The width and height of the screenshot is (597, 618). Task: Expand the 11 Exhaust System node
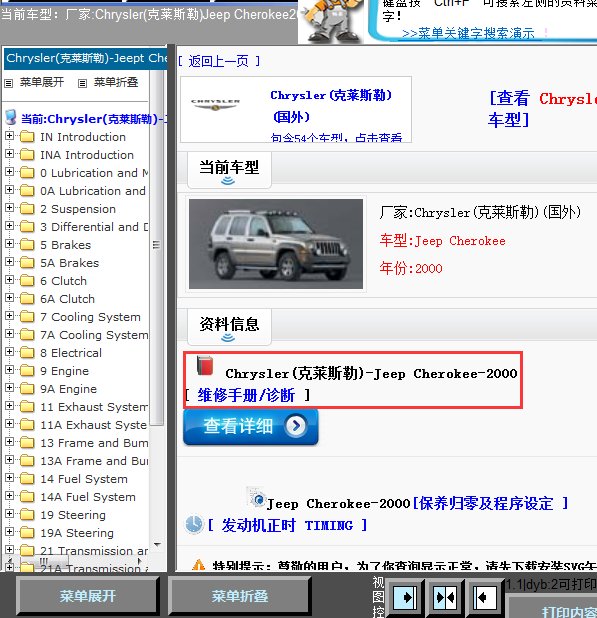coord(9,406)
